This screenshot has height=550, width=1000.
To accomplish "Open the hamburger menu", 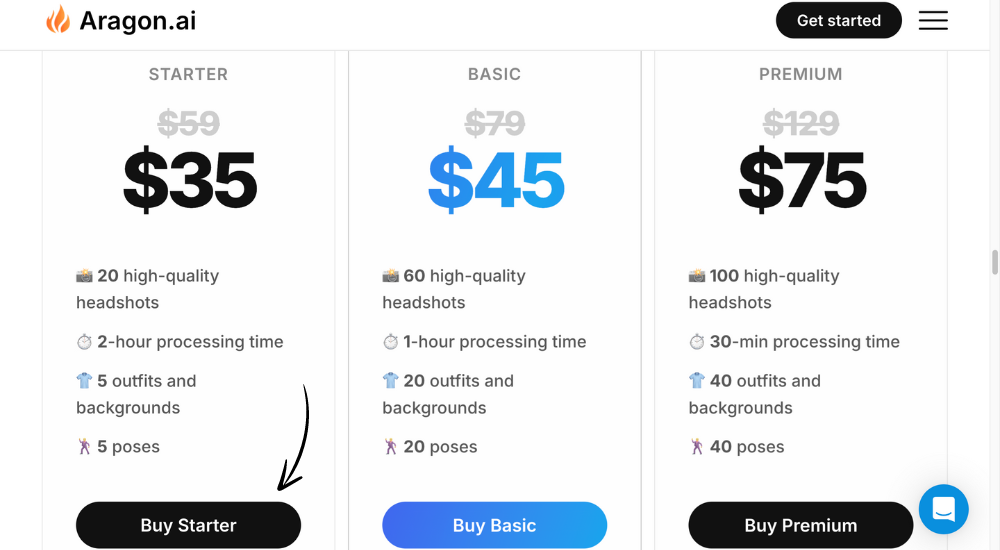I will (x=933, y=20).
